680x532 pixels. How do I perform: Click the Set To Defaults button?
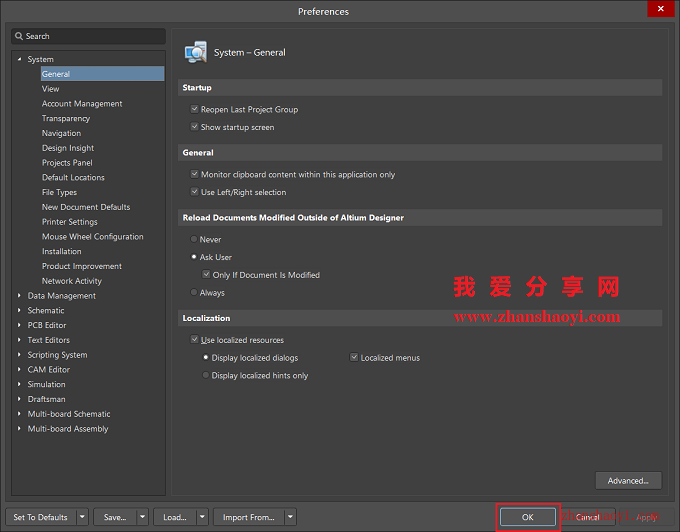(41, 517)
